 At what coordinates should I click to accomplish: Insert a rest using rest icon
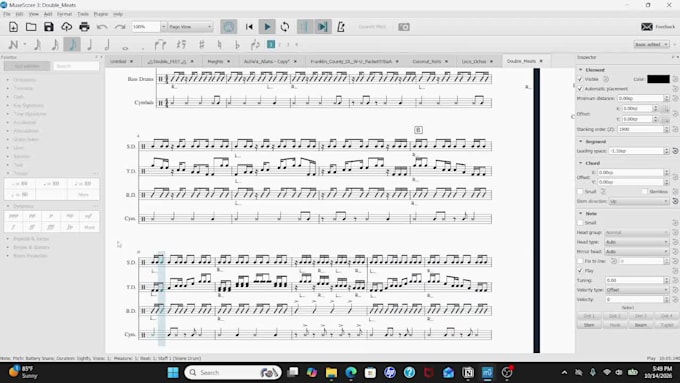(x=181, y=44)
